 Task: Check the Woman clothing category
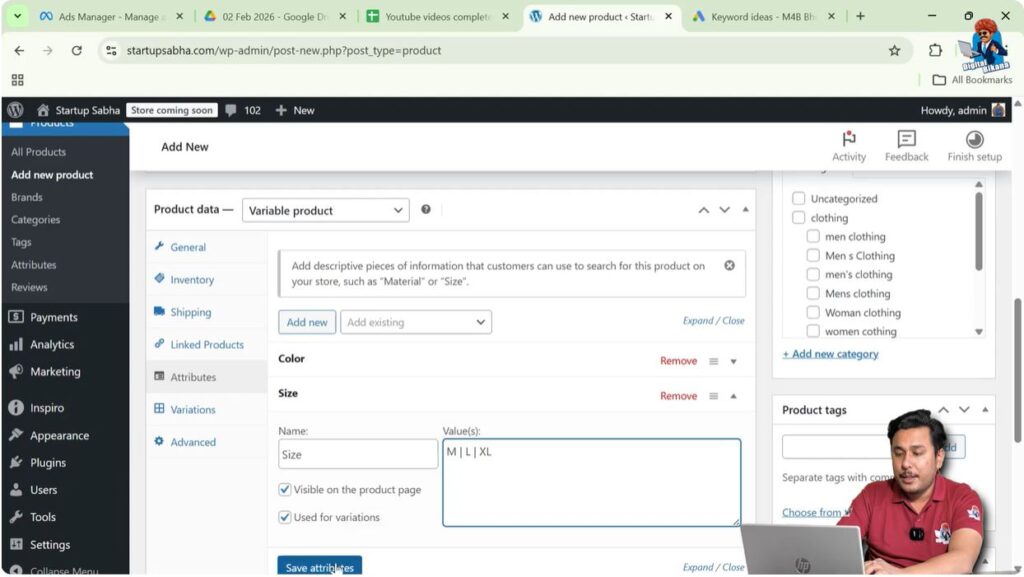tap(813, 312)
